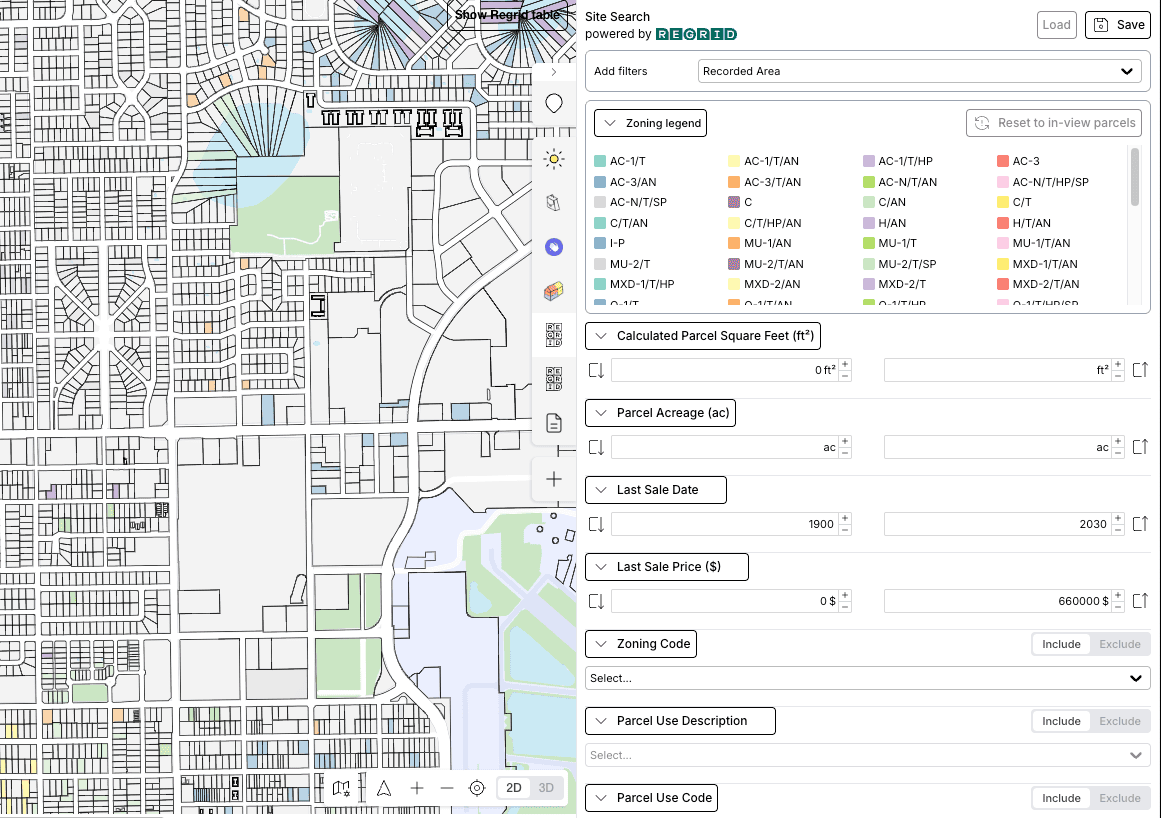The image size is (1161, 818).
Task: Collapse the Last Sale Price section
Action: coord(666,567)
